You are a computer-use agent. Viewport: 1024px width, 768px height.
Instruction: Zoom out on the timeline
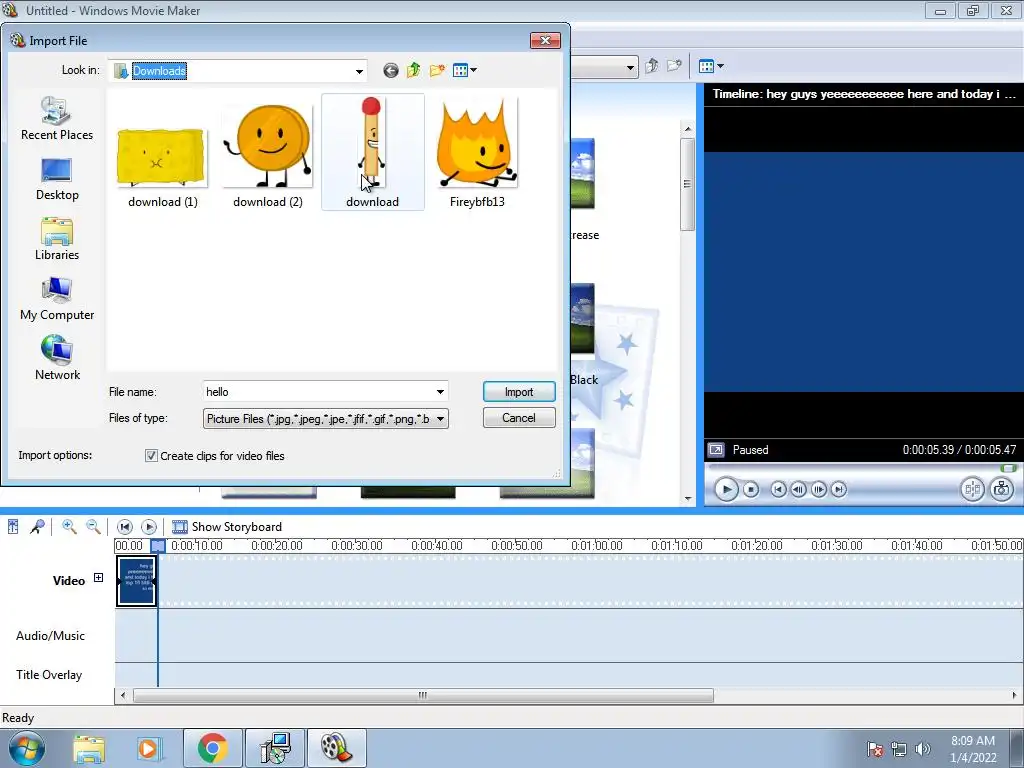tap(93, 526)
